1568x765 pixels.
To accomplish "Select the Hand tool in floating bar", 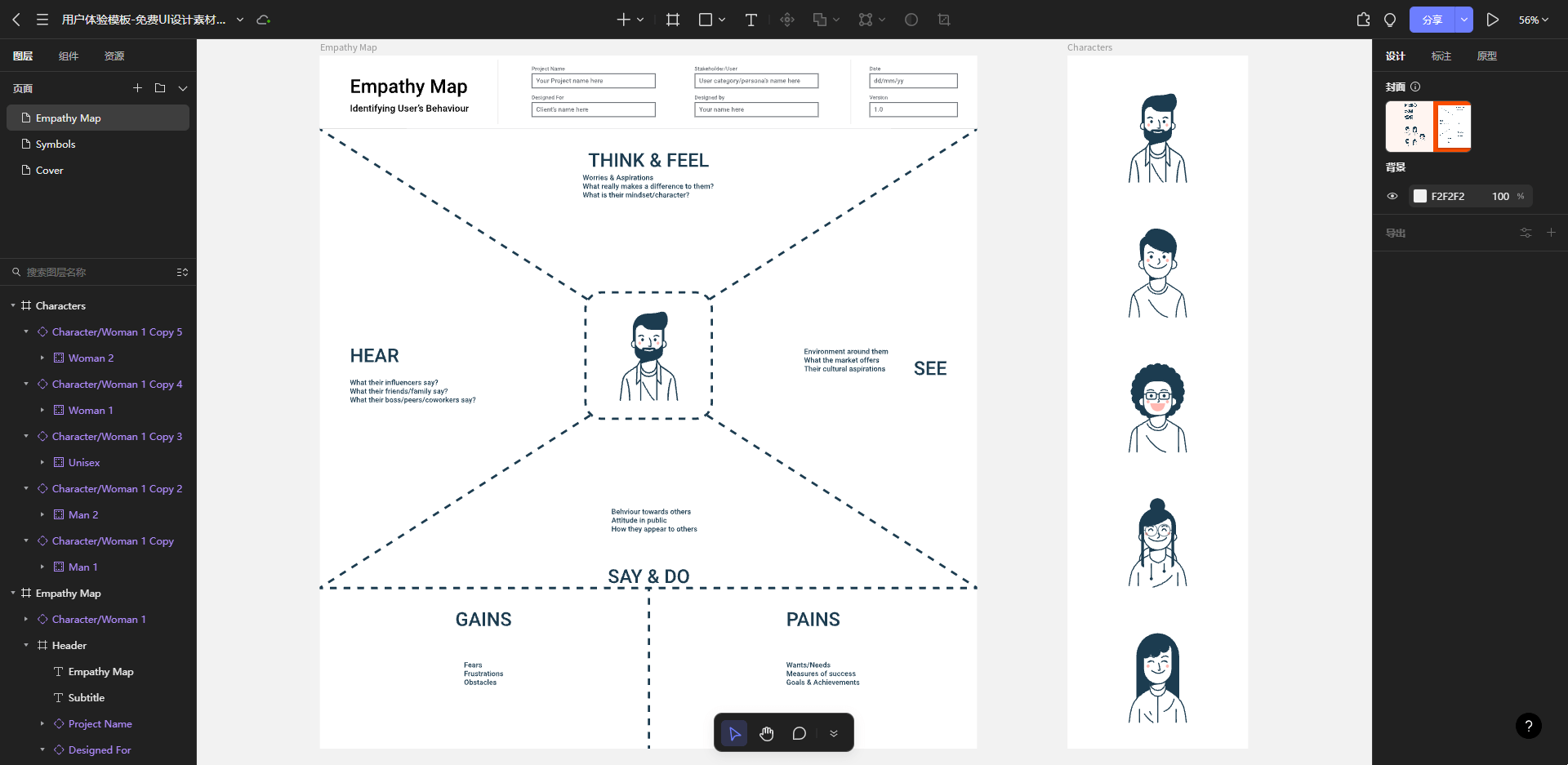I will click(x=766, y=733).
